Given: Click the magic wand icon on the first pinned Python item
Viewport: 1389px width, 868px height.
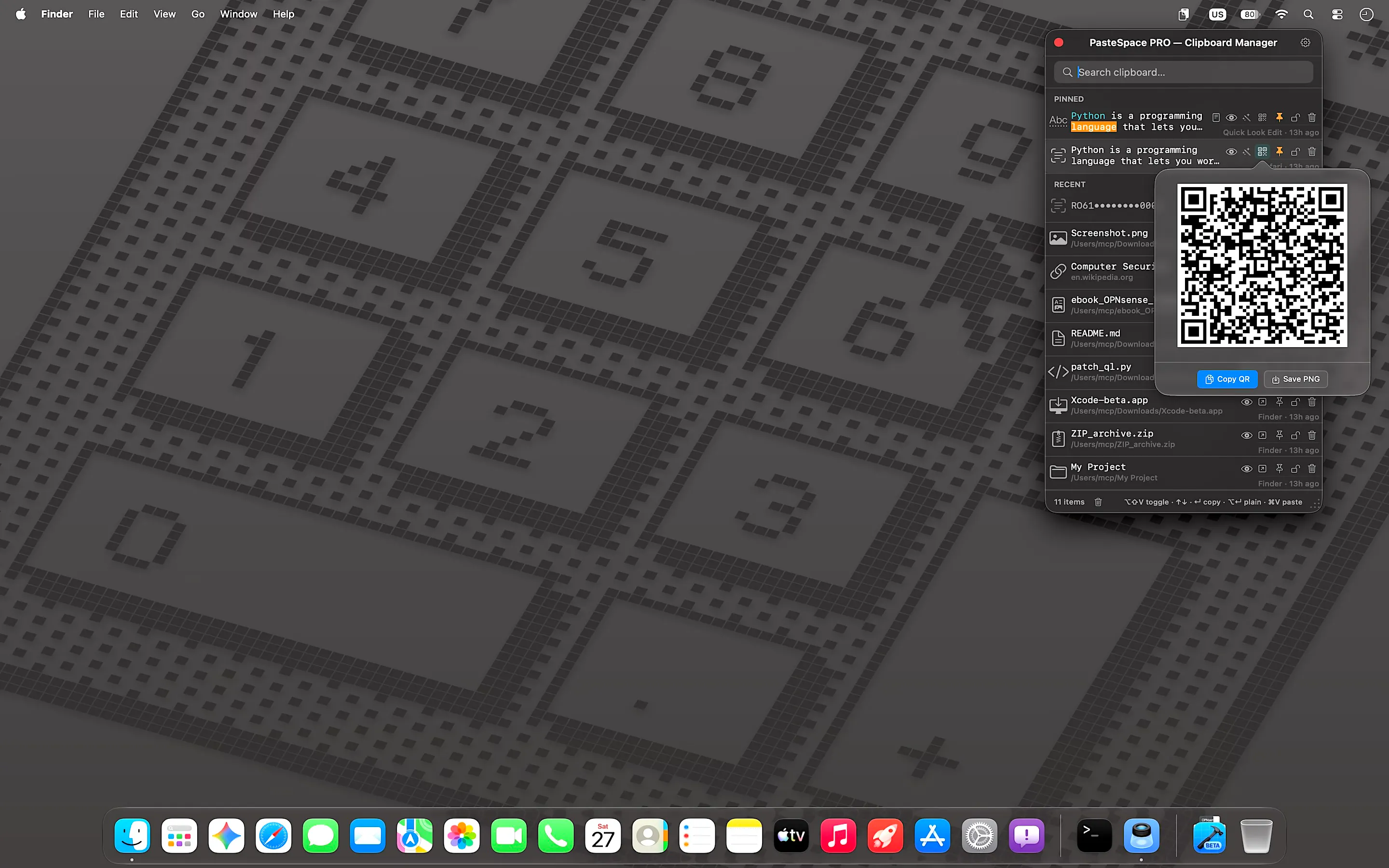Looking at the screenshot, I should point(1247,117).
